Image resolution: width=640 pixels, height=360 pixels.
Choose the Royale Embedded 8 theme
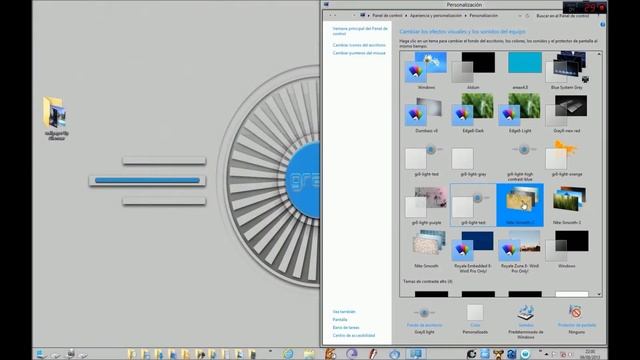[473, 251]
